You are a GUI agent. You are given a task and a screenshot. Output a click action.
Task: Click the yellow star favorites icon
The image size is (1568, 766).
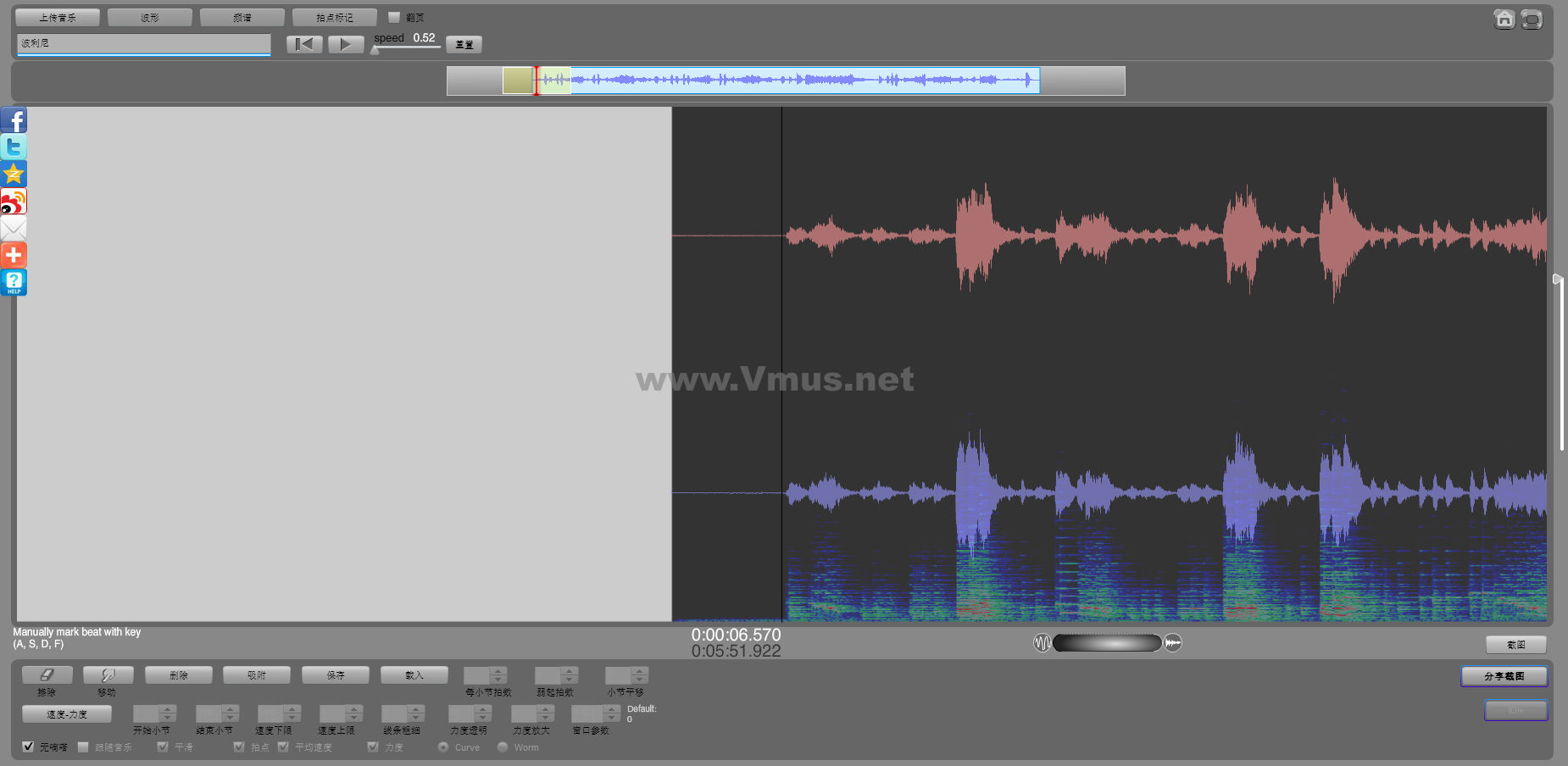pyautogui.click(x=14, y=174)
